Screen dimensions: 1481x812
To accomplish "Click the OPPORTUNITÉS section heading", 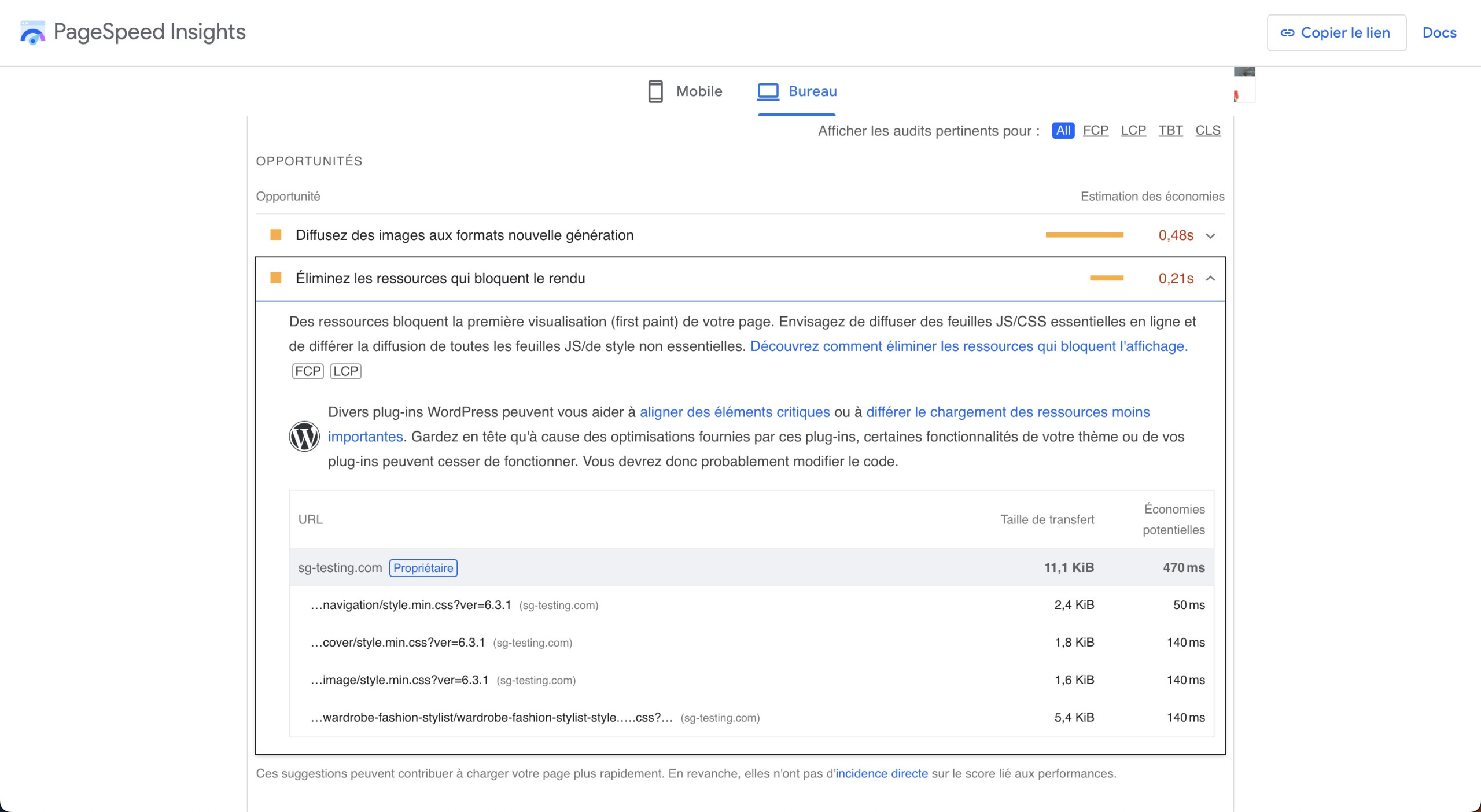I will pos(310,161).
